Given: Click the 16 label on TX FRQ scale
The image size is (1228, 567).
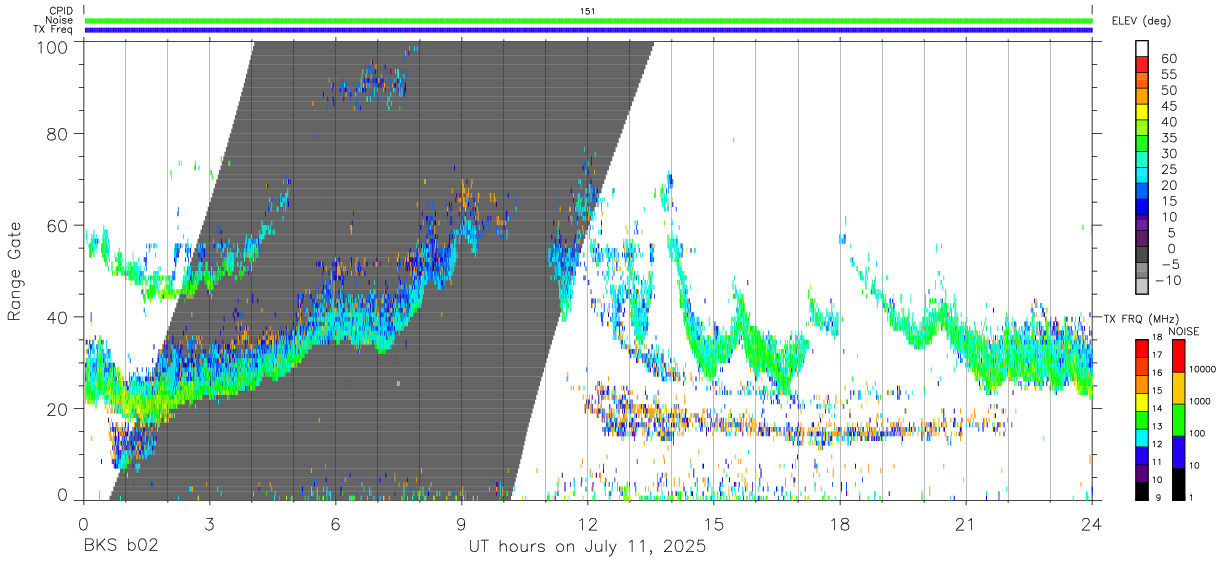Looking at the screenshot, I should (1158, 373).
